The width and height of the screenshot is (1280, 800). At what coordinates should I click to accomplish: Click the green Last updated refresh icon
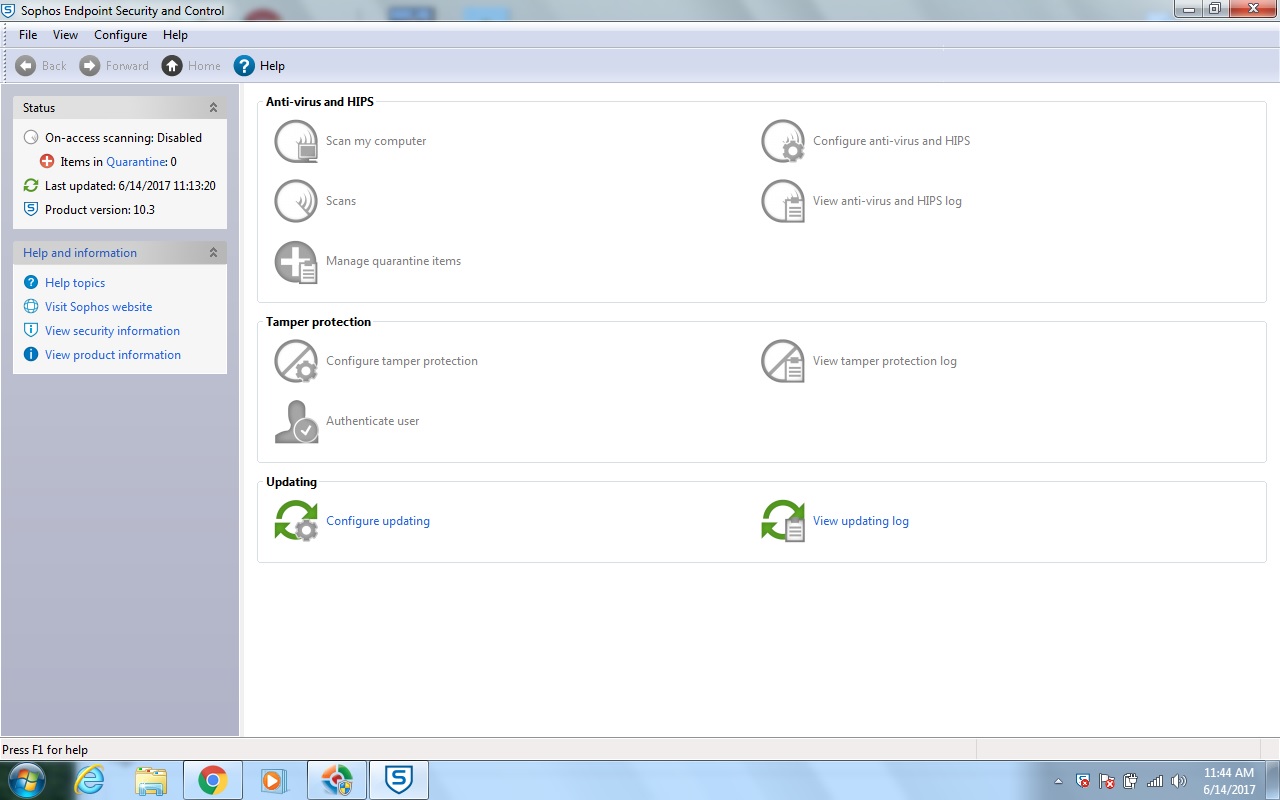coord(31,186)
